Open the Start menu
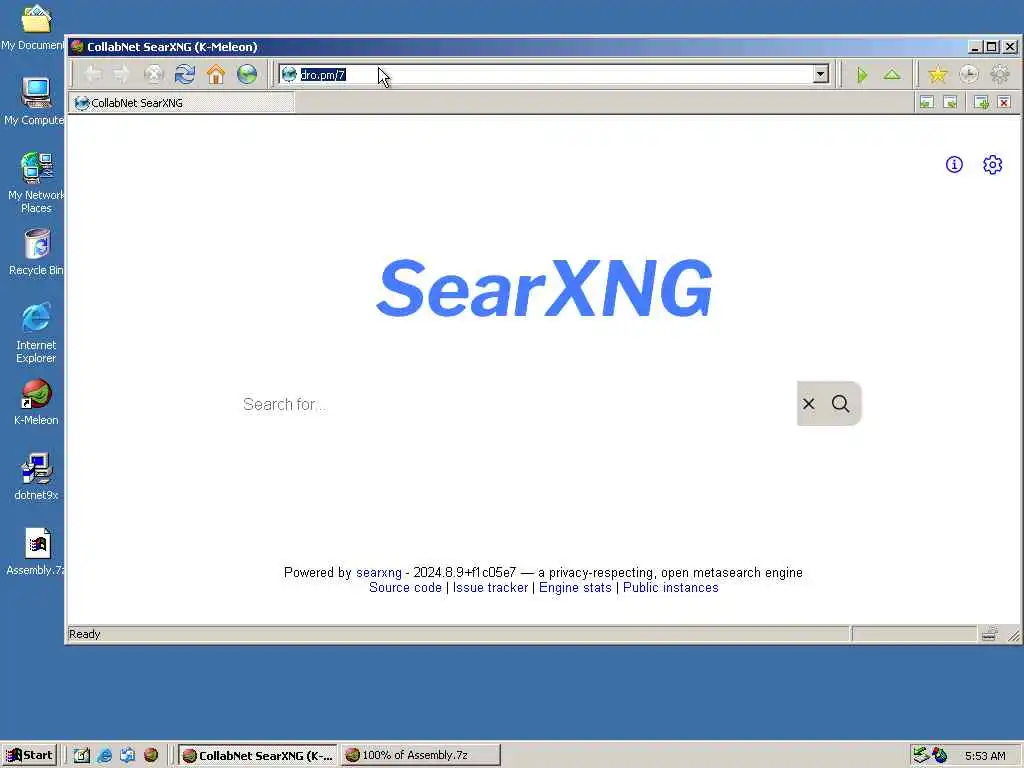The height and width of the screenshot is (768, 1024). (29, 755)
